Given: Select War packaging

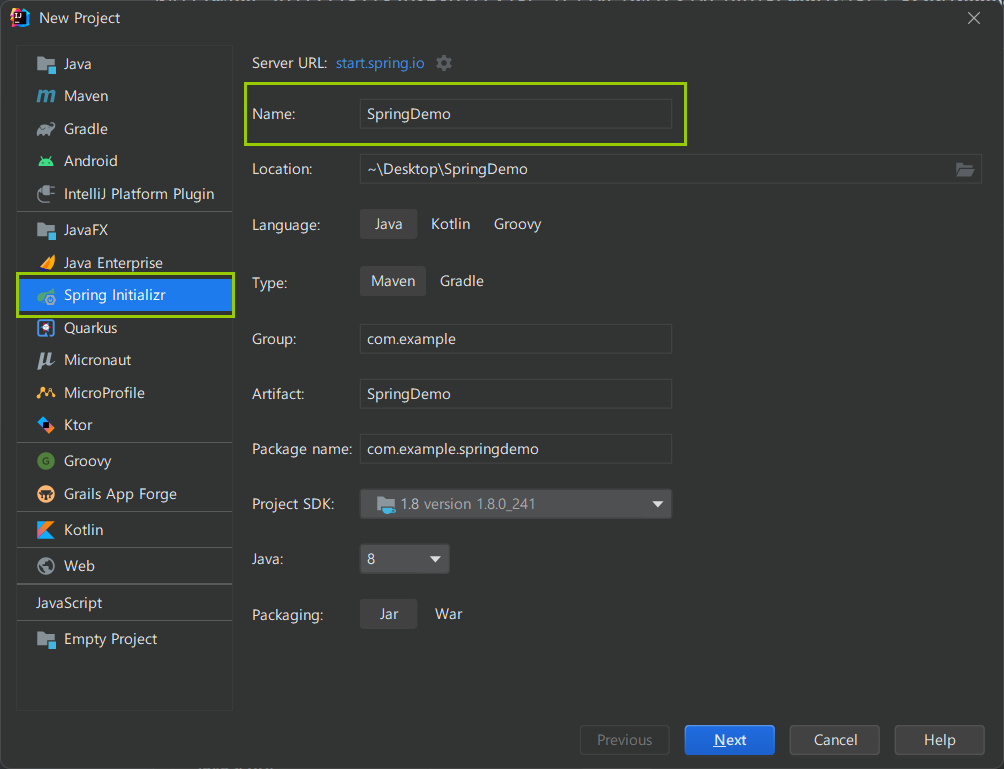Looking at the screenshot, I should (448, 614).
